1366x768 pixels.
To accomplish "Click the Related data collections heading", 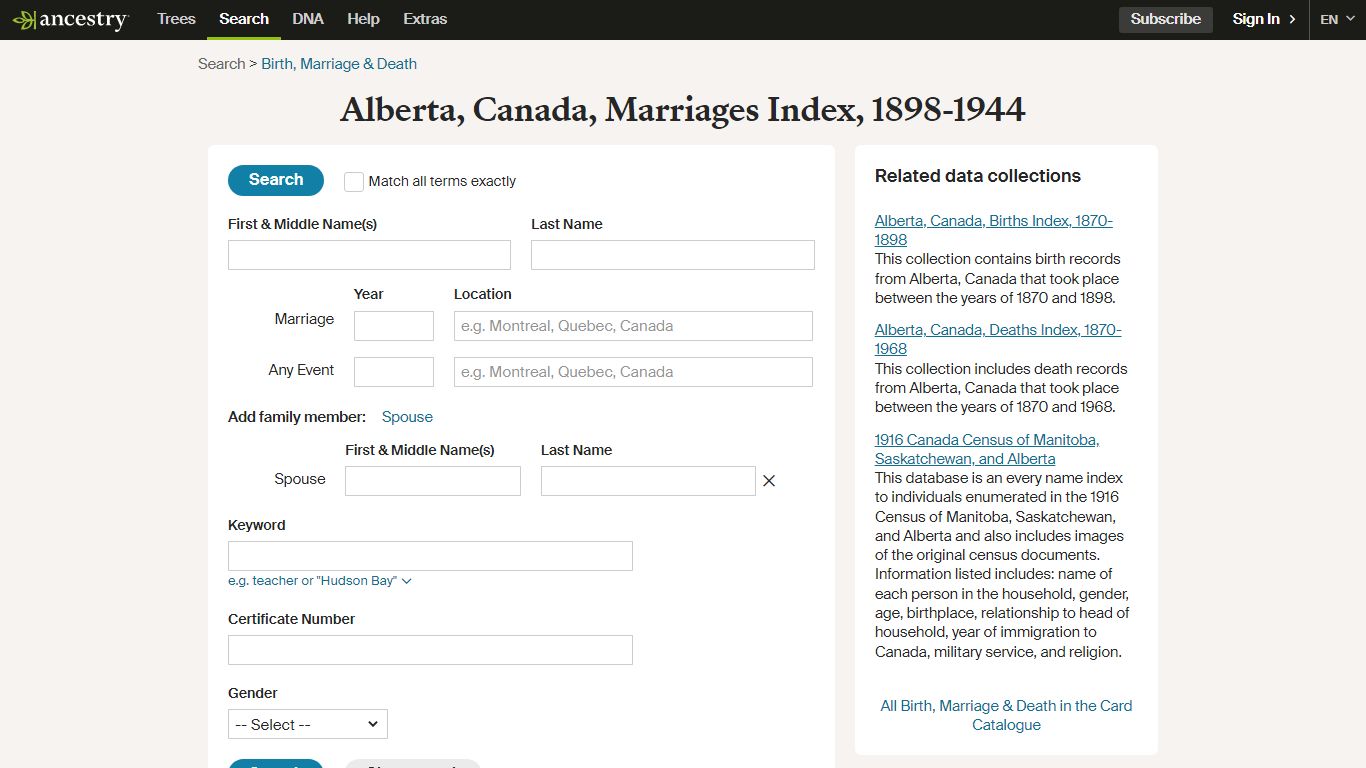I will 978,176.
